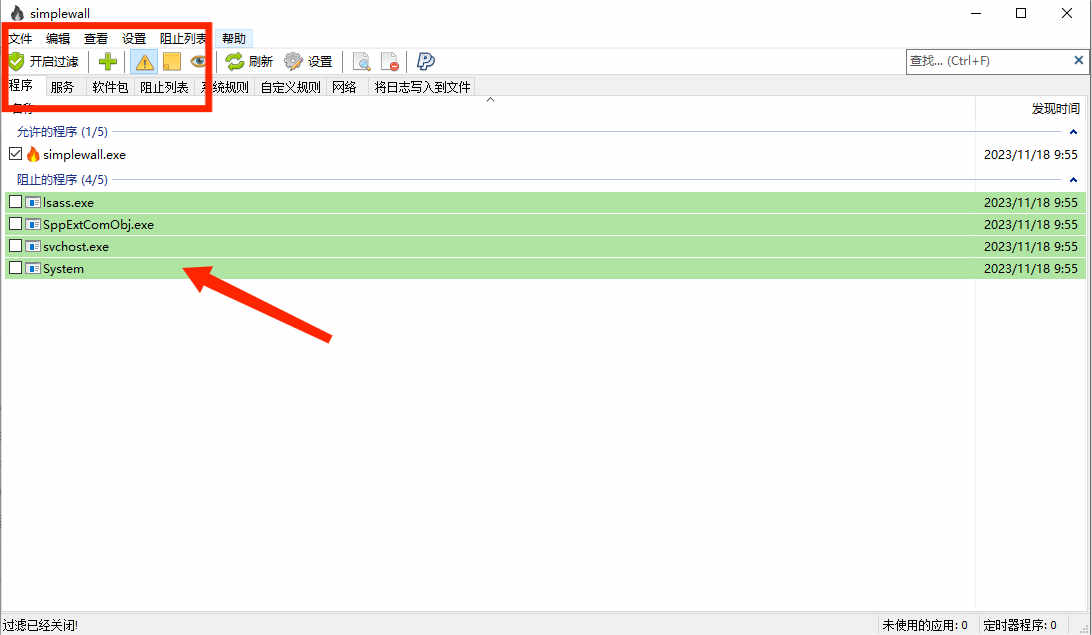Collapse the 阻止的程序 group chevron
This screenshot has width=1092, height=635.
pos(1073,180)
